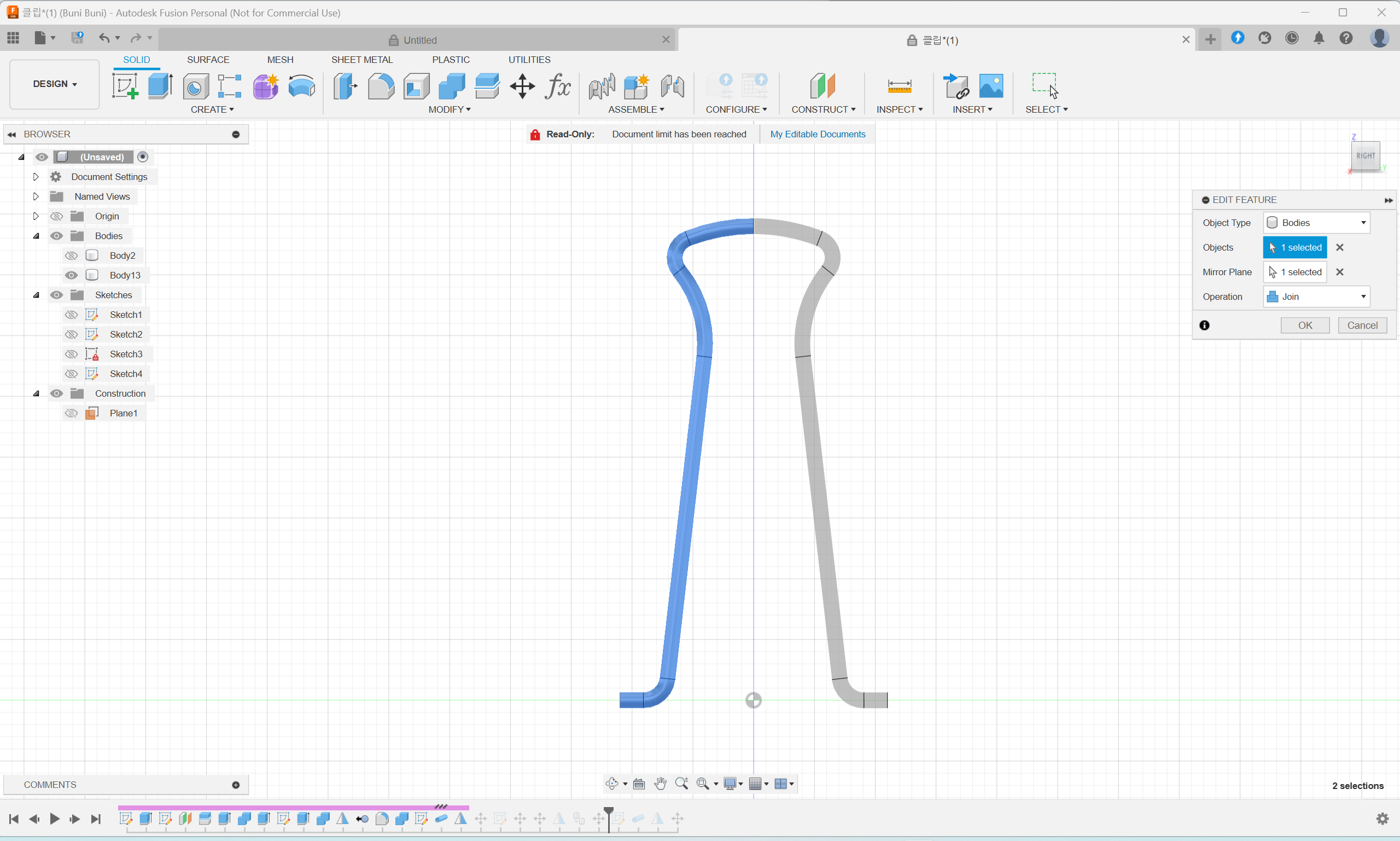Open the Operation Join dropdown

(x=1316, y=297)
